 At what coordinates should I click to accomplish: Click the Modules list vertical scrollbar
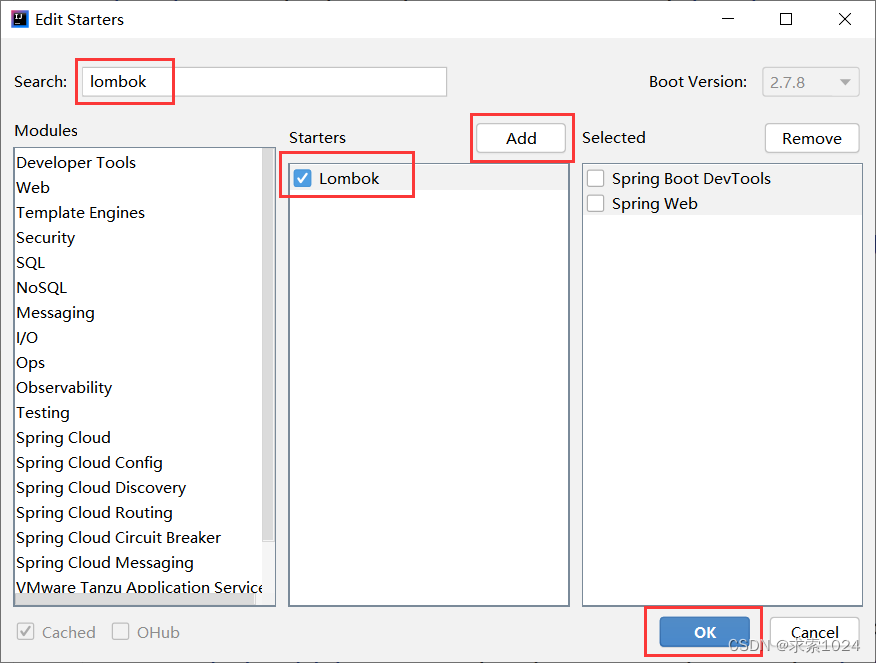point(268,345)
